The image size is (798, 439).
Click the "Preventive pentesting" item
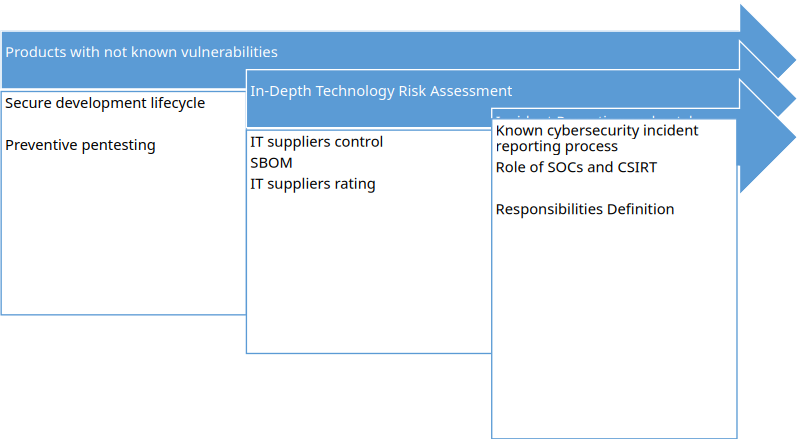(x=81, y=145)
